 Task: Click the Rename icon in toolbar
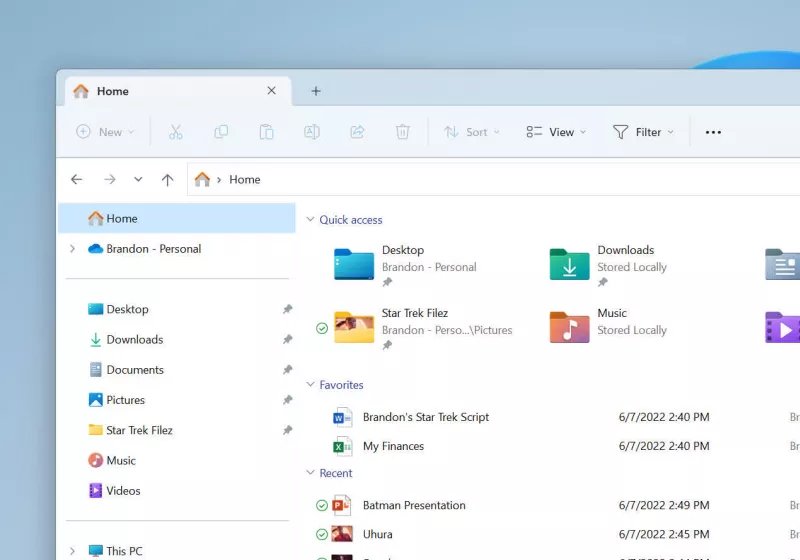[311, 132]
